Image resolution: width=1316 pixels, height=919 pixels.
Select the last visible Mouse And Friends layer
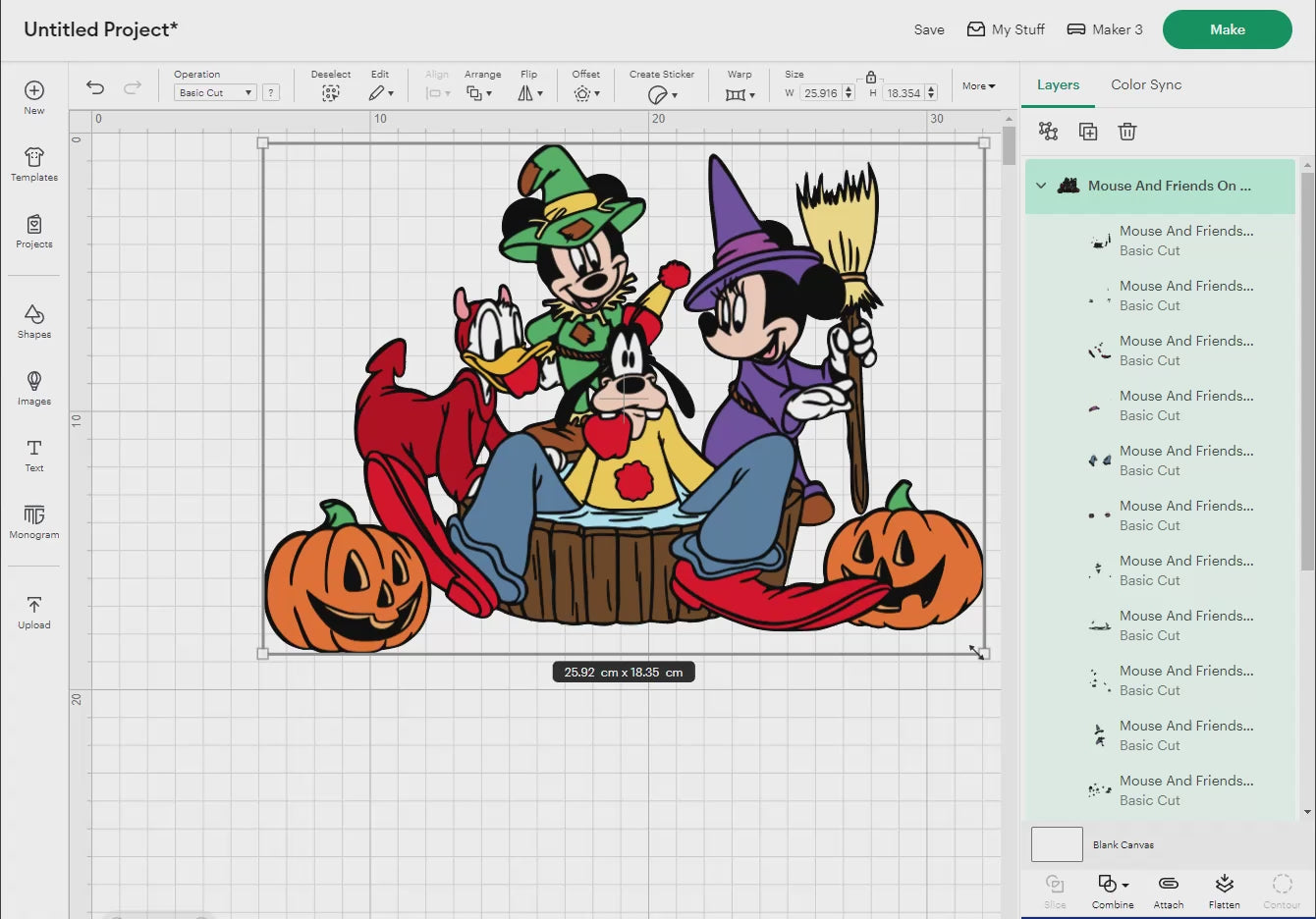point(1160,790)
